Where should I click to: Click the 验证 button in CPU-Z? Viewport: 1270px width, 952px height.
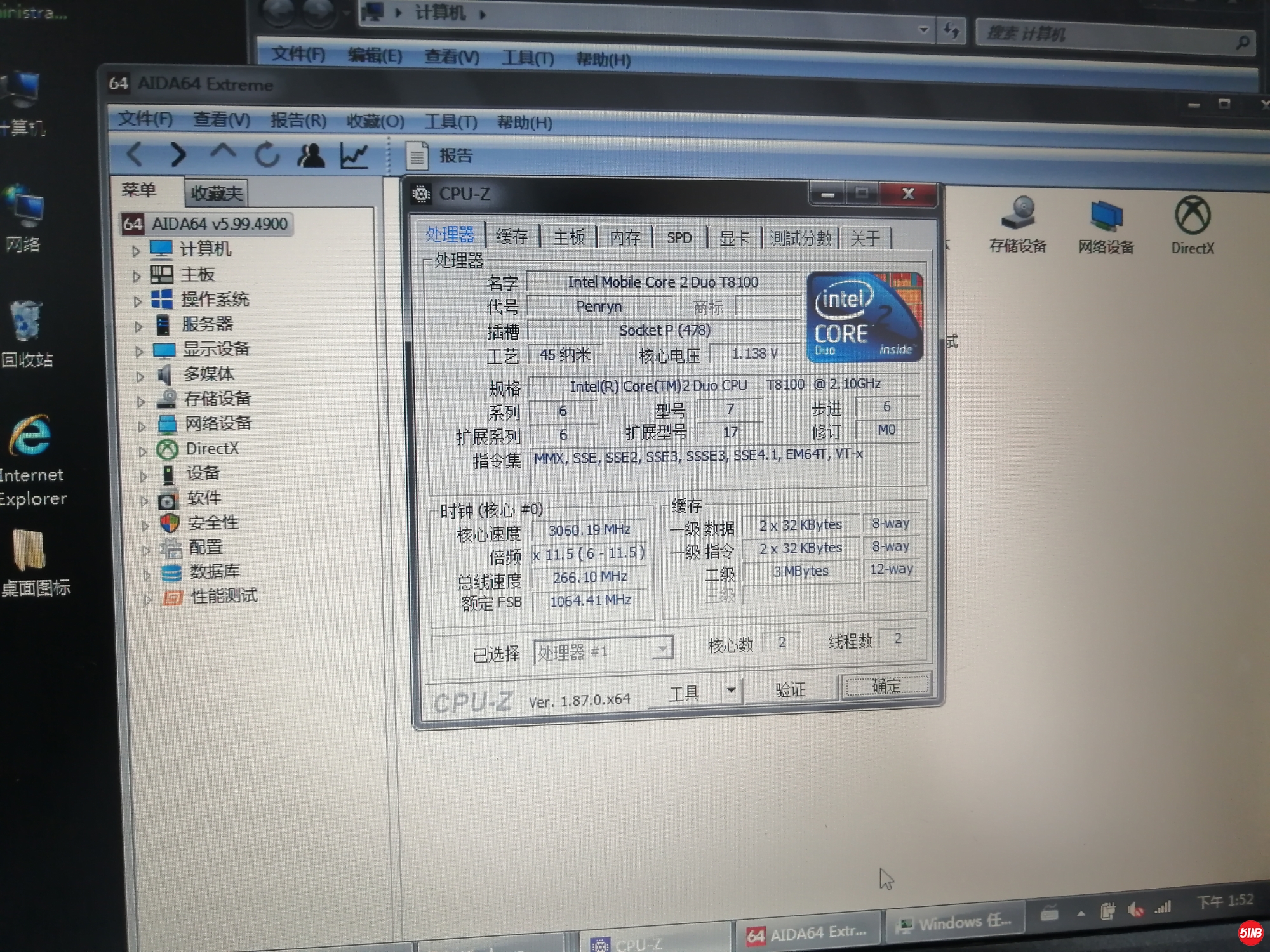[790, 689]
